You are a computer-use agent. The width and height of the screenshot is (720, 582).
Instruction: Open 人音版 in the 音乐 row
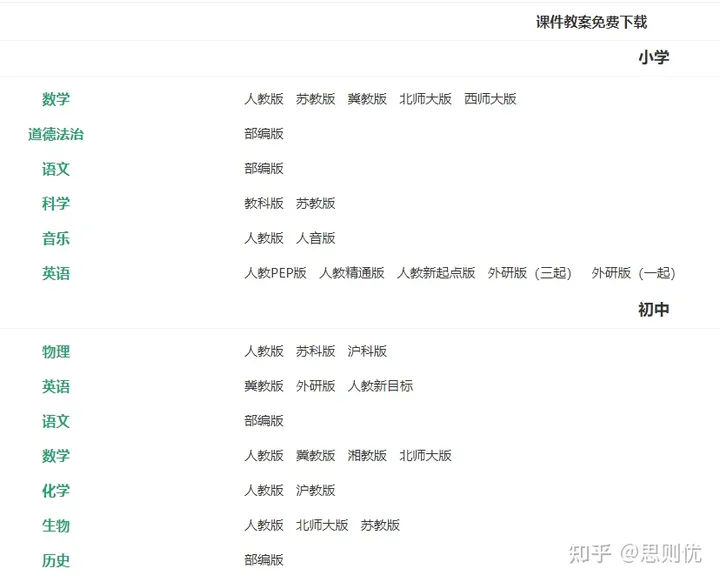[x=315, y=238]
